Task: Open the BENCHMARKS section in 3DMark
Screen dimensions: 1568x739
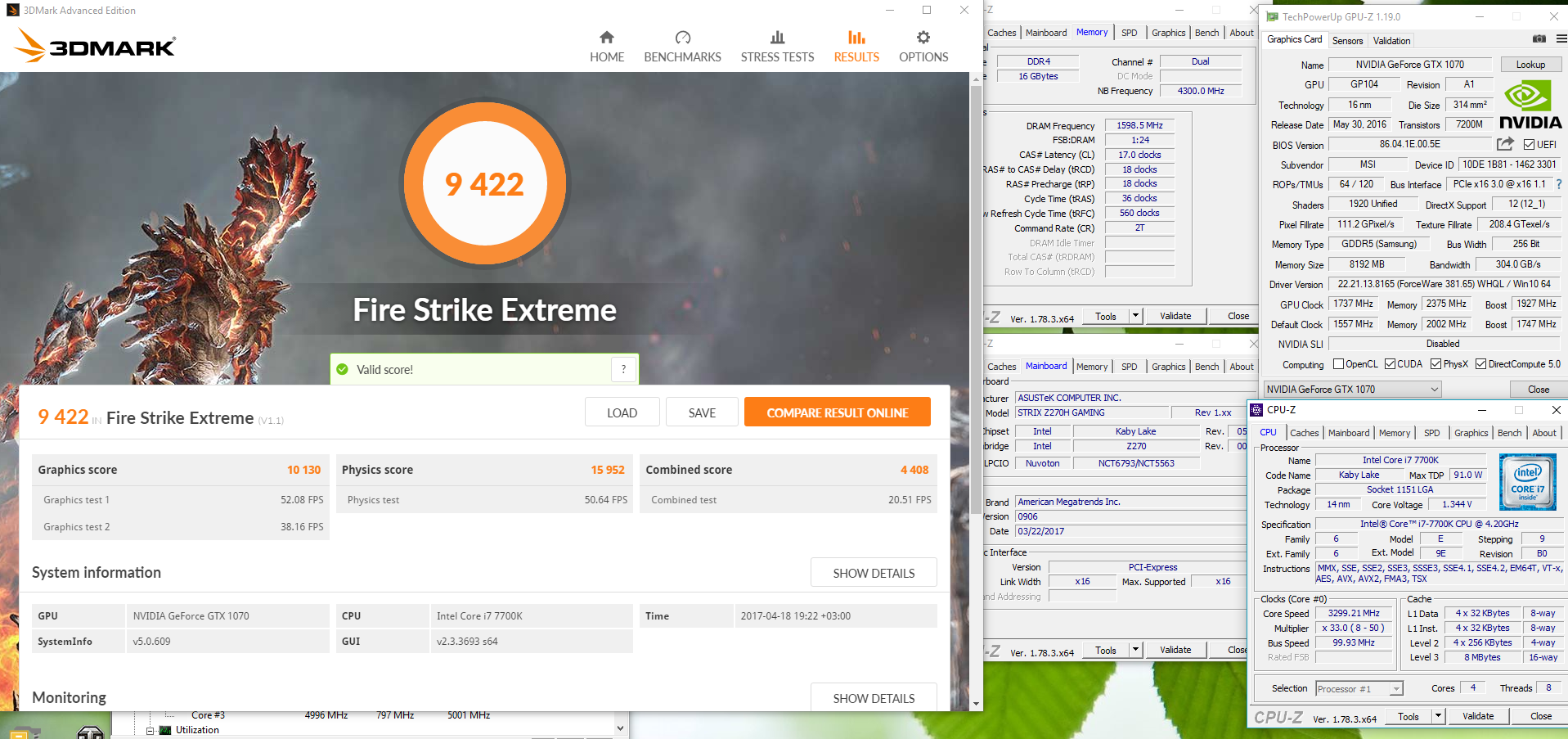Action: pyautogui.click(x=682, y=47)
